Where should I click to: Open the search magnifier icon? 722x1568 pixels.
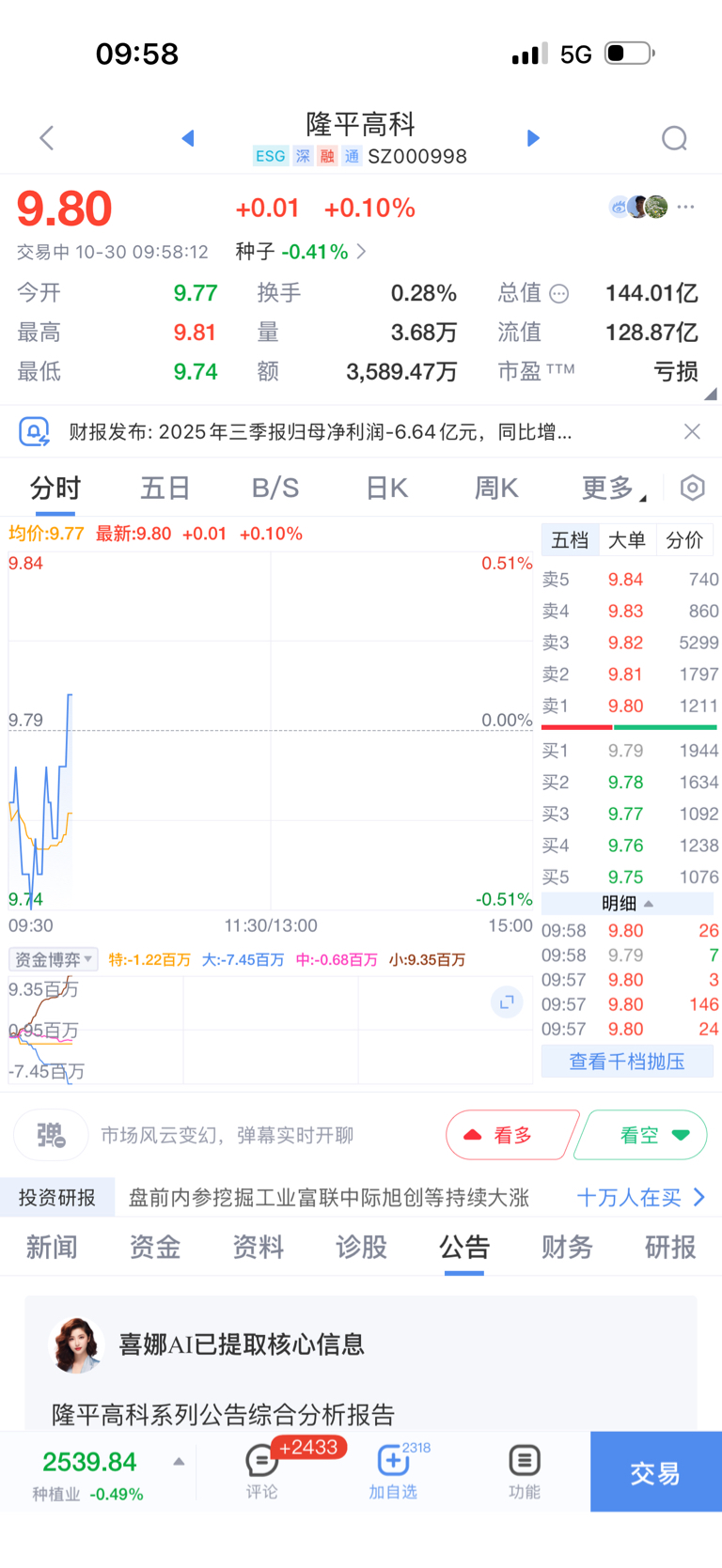coord(674,139)
